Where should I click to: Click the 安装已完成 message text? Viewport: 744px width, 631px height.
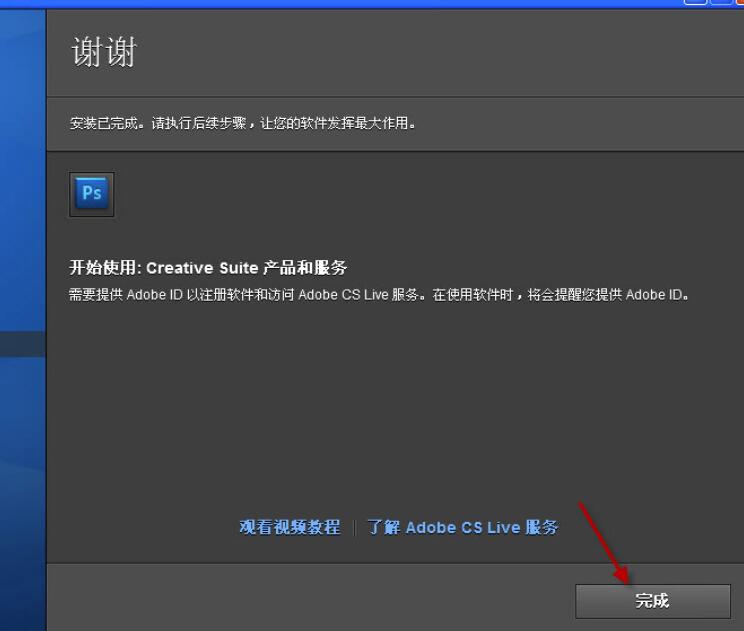coord(242,123)
